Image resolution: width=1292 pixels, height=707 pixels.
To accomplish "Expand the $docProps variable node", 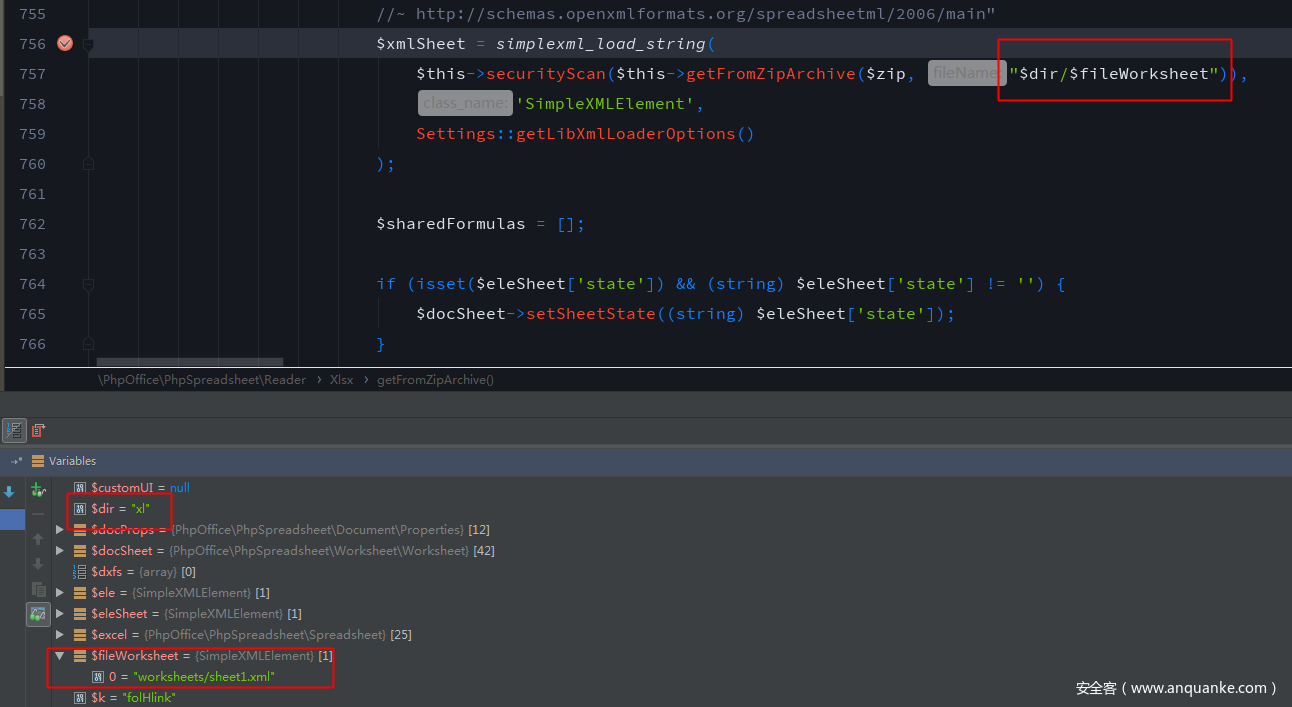I will pos(60,530).
